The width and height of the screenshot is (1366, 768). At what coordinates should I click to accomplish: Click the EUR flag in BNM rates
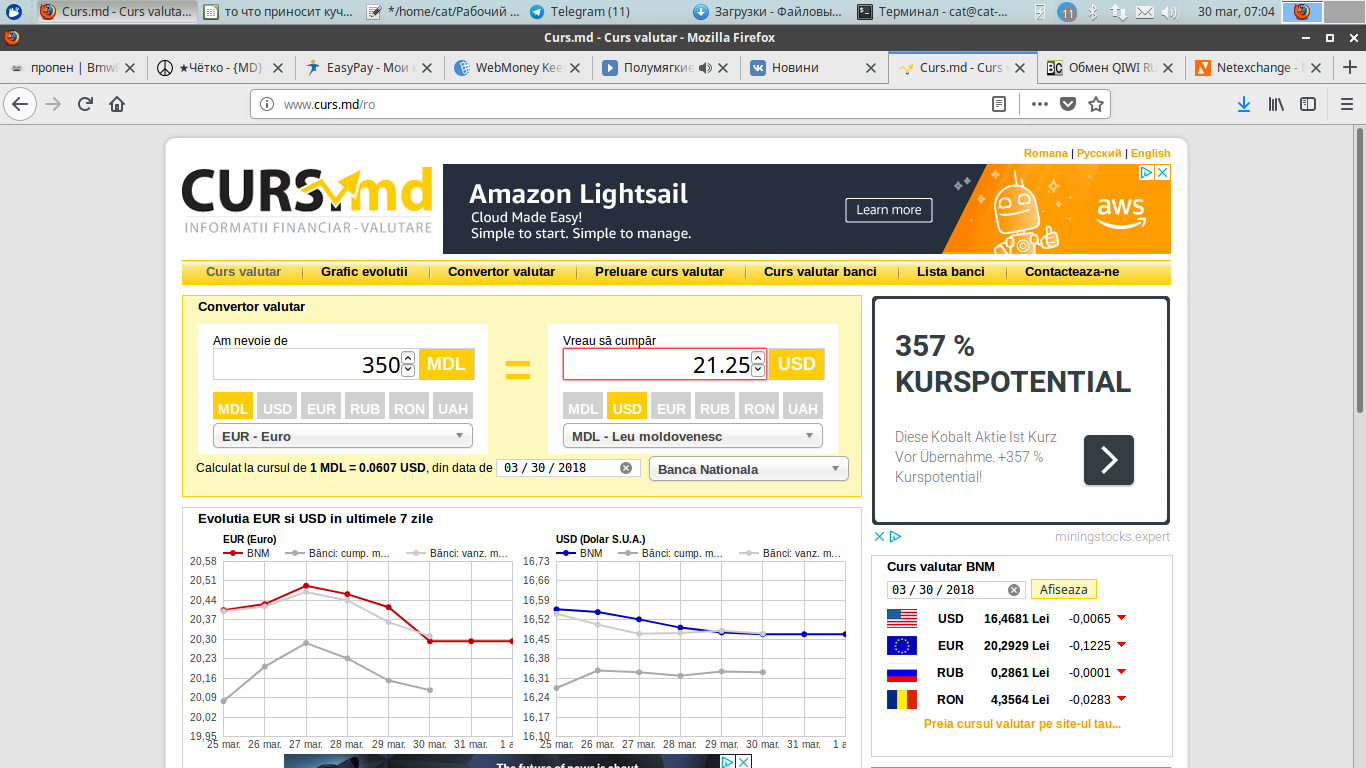point(902,645)
